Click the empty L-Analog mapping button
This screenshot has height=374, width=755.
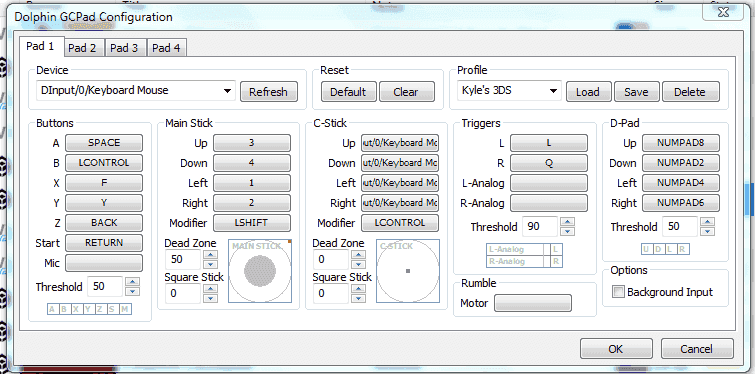pyautogui.click(x=549, y=183)
